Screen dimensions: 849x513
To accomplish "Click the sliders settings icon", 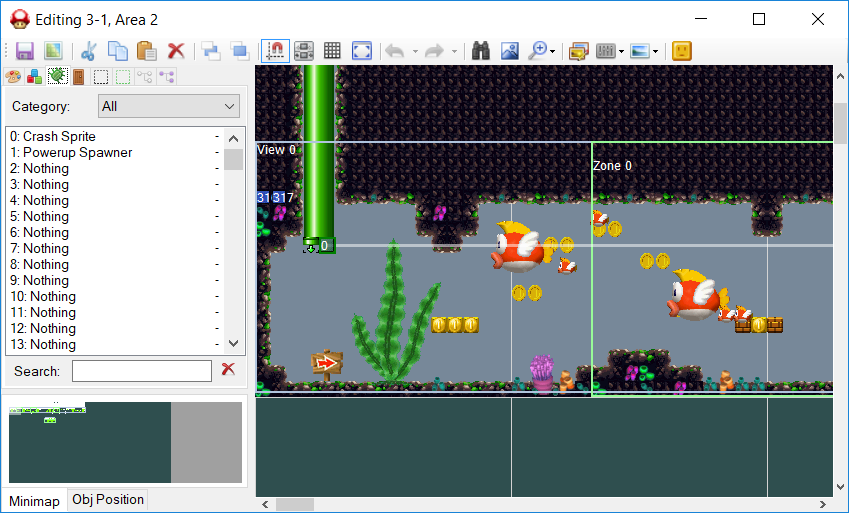I will click(606, 51).
